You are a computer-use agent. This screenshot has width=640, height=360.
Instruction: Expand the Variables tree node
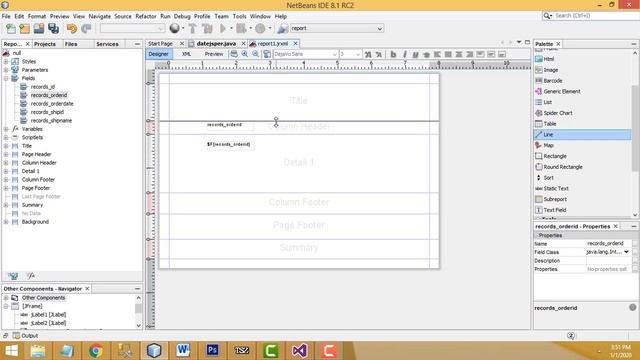[x=6, y=129]
